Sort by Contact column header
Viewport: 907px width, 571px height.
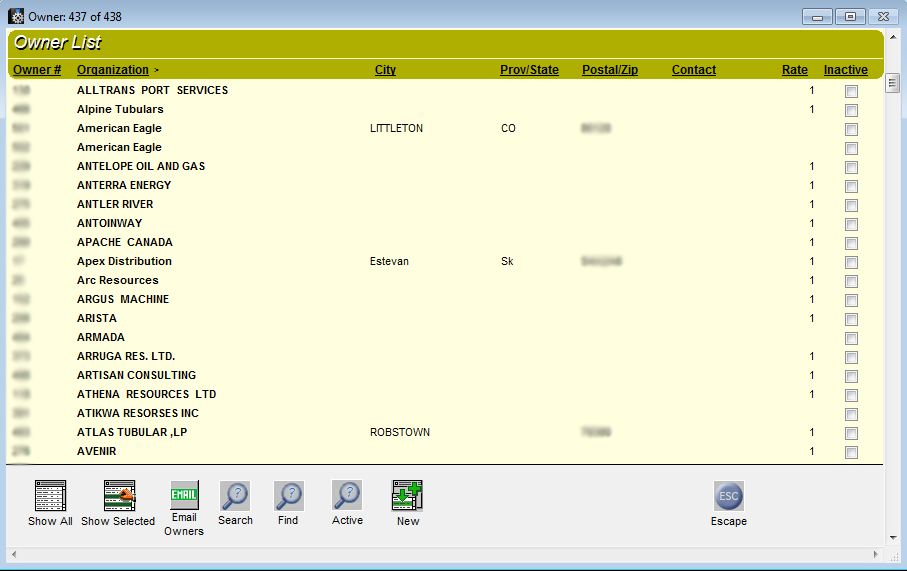tap(694, 70)
